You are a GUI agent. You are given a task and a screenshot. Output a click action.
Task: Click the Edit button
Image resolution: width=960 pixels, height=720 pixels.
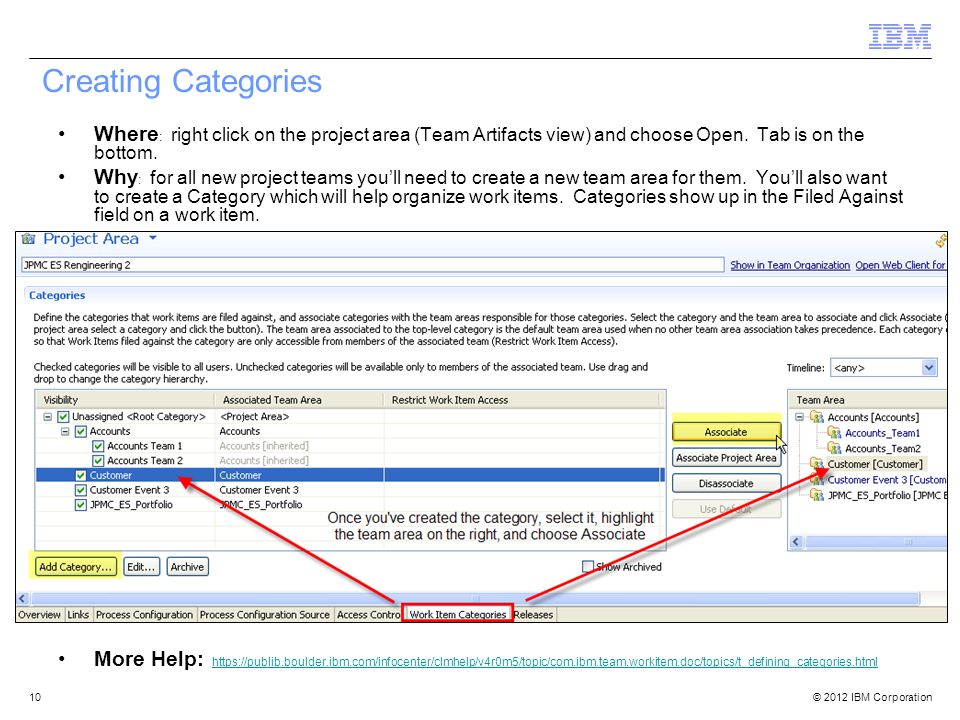click(141, 567)
